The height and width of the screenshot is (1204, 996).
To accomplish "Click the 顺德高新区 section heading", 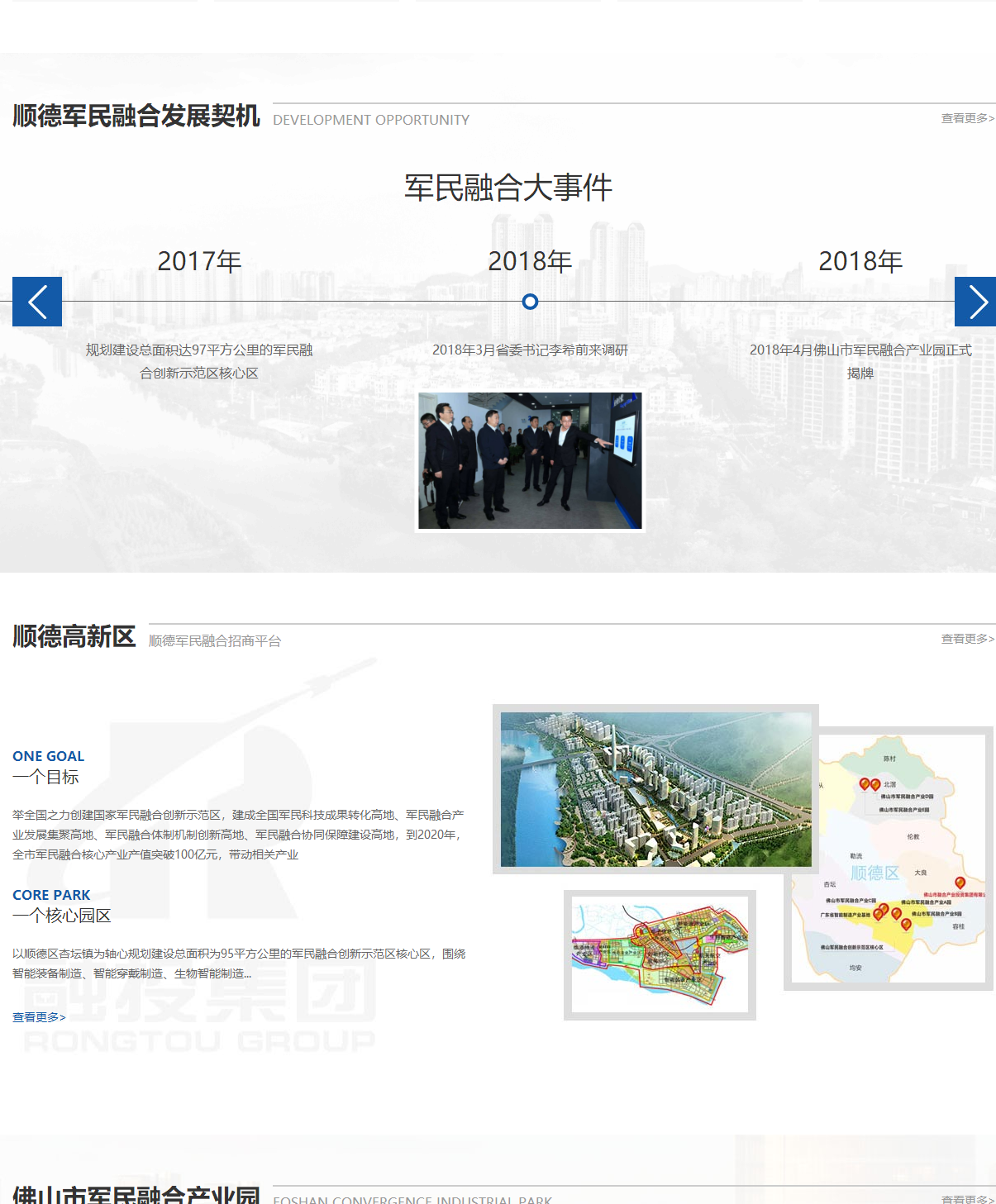I will tap(74, 637).
